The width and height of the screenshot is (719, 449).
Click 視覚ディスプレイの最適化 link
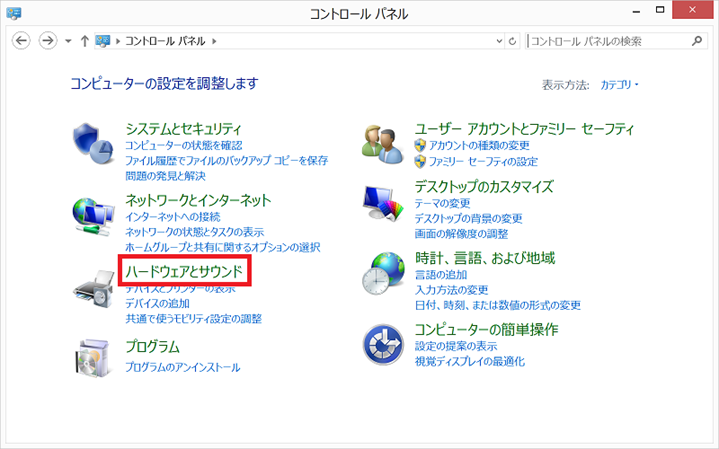click(x=470, y=361)
